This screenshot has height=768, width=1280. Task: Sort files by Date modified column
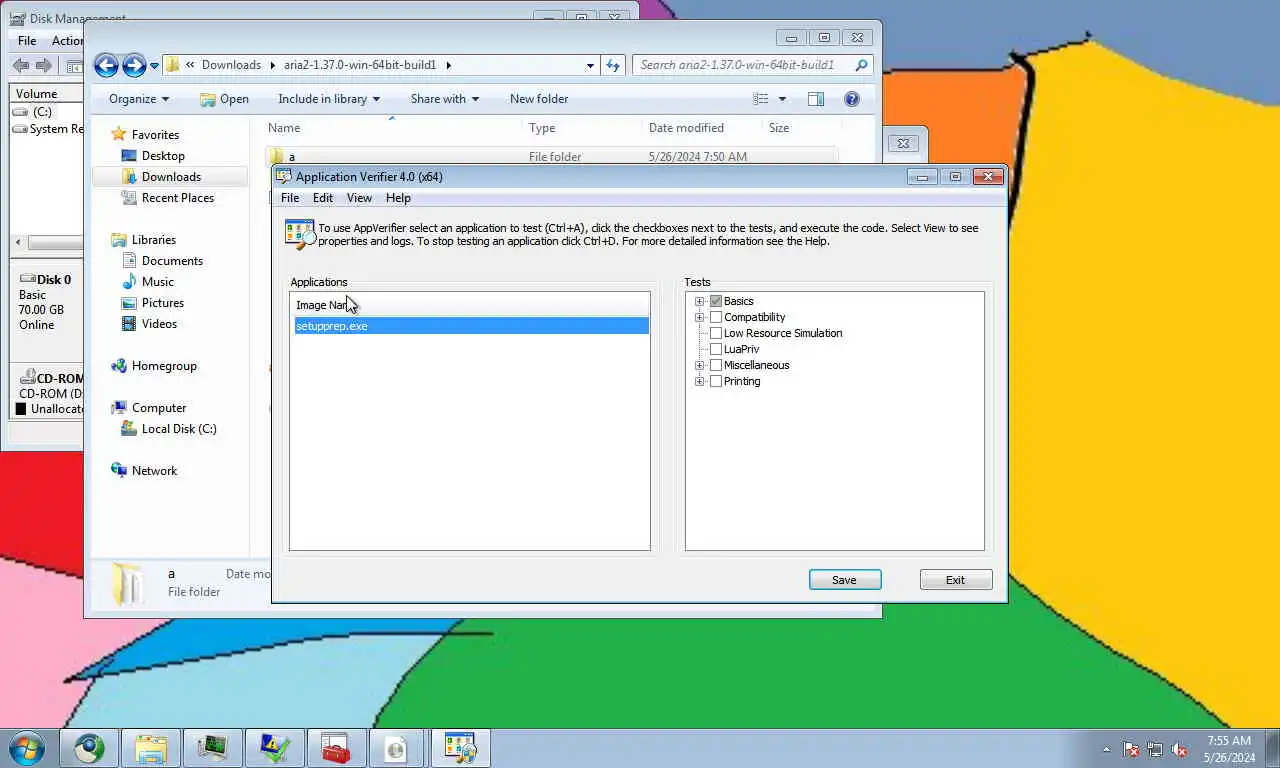pos(702,128)
